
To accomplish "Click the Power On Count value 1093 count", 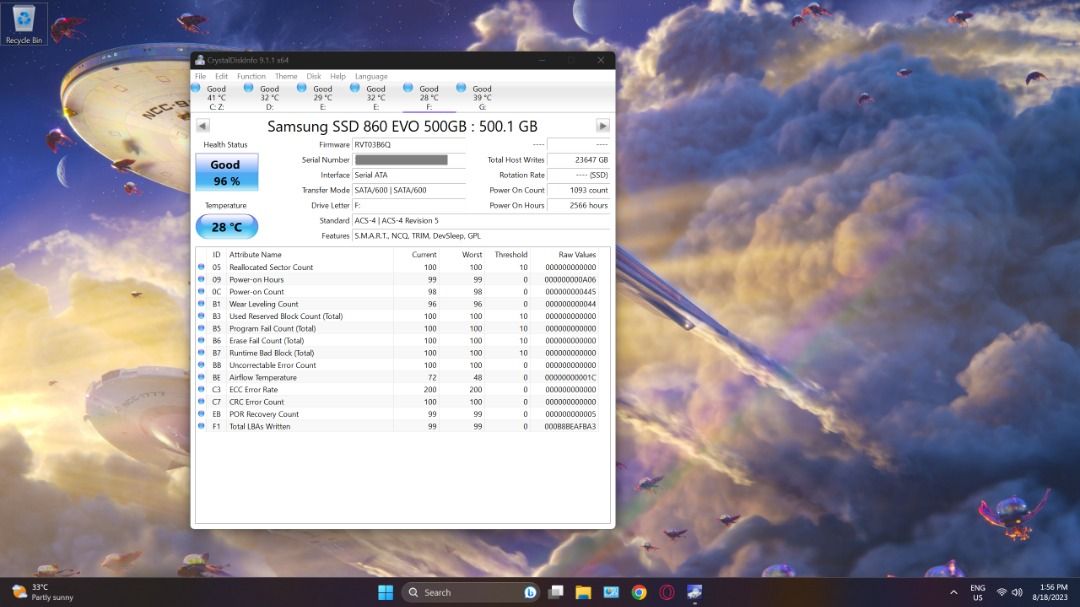I will (579, 190).
